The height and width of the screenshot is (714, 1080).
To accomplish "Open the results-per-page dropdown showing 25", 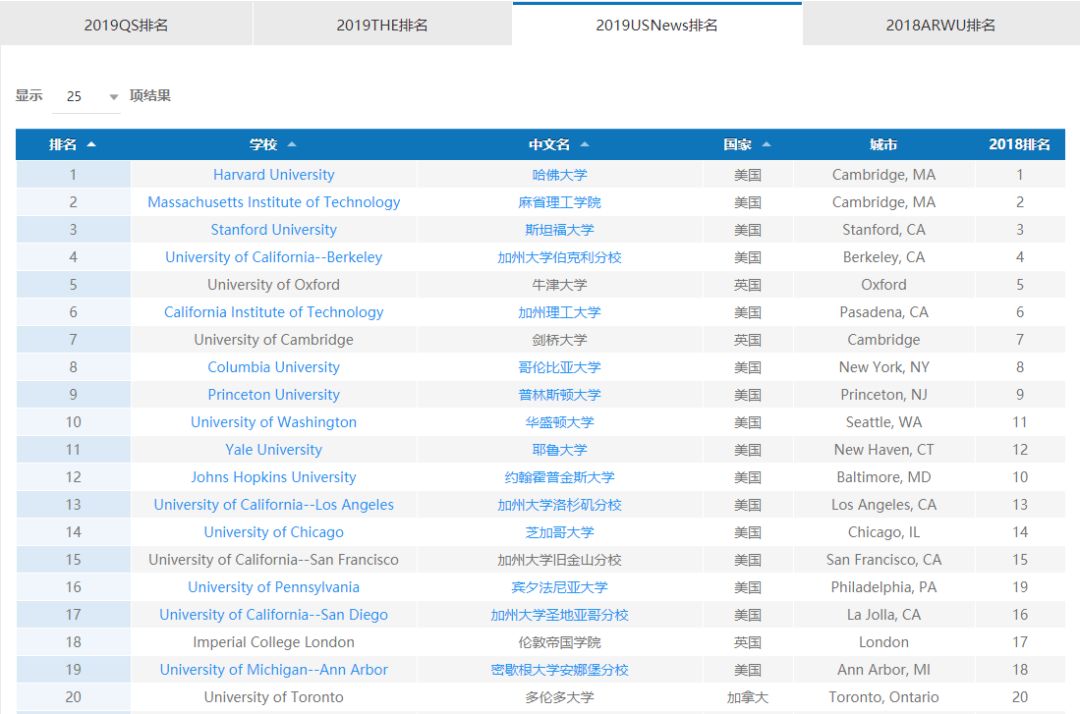I will (x=87, y=96).
